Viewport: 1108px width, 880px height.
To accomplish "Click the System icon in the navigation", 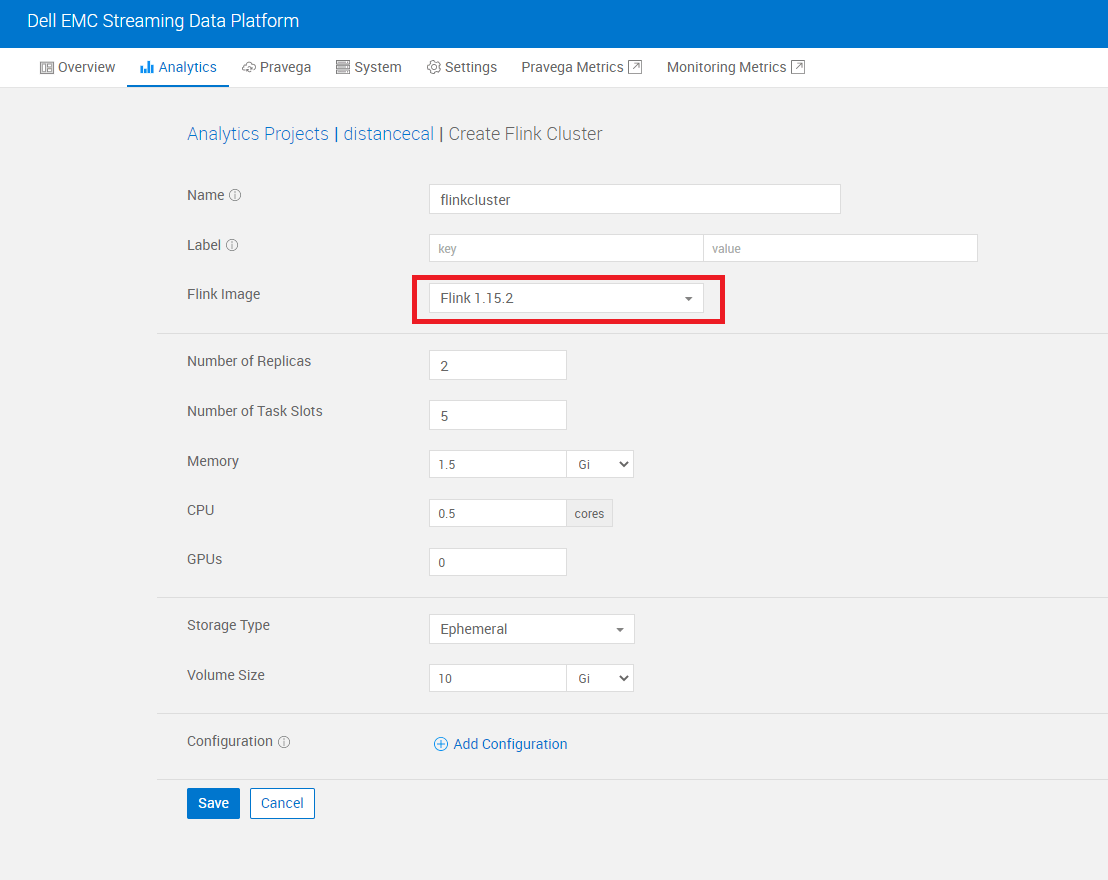I will click(340, 67).
